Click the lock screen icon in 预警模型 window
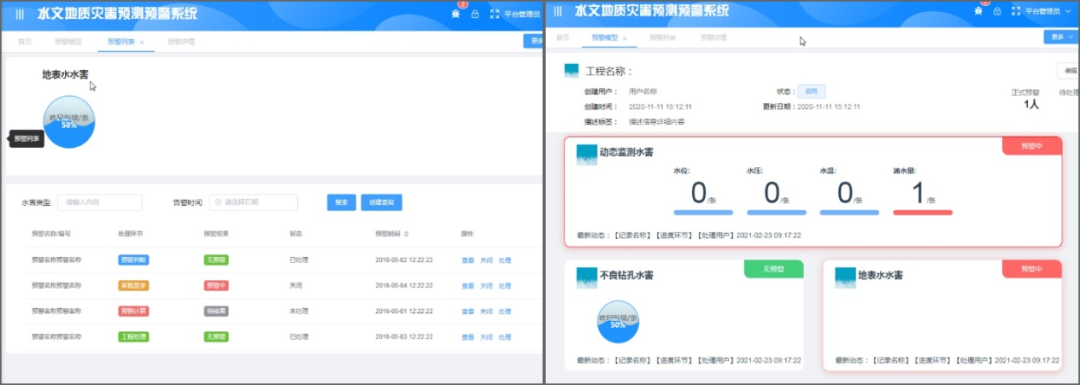1080x385 pixels. [997, 11]
